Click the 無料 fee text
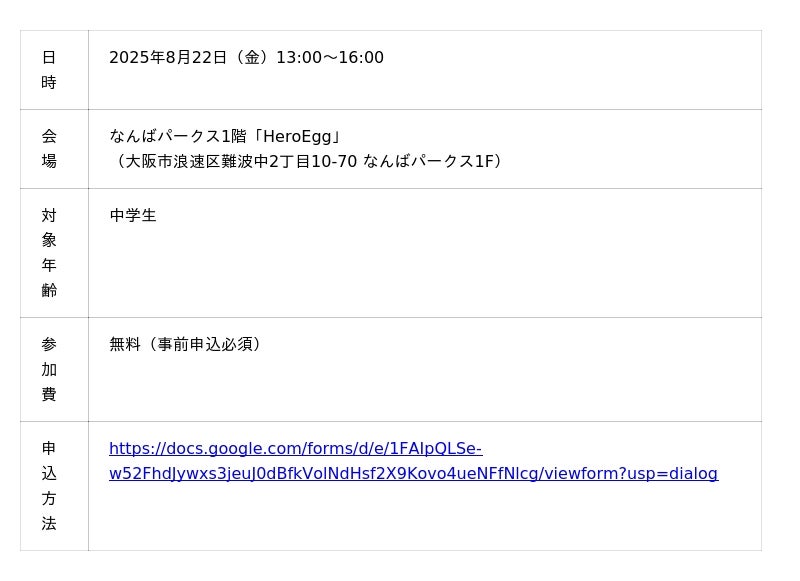Screen dimensions: 800x581 [x=125, y=345]
